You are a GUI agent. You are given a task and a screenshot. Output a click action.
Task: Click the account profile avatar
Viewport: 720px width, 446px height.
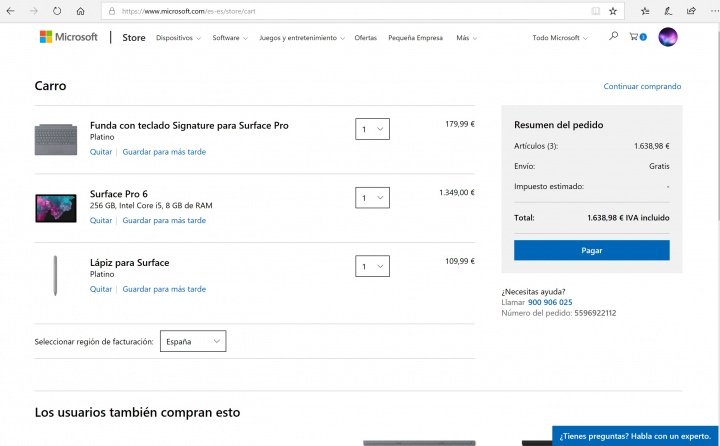click(668, 37)
